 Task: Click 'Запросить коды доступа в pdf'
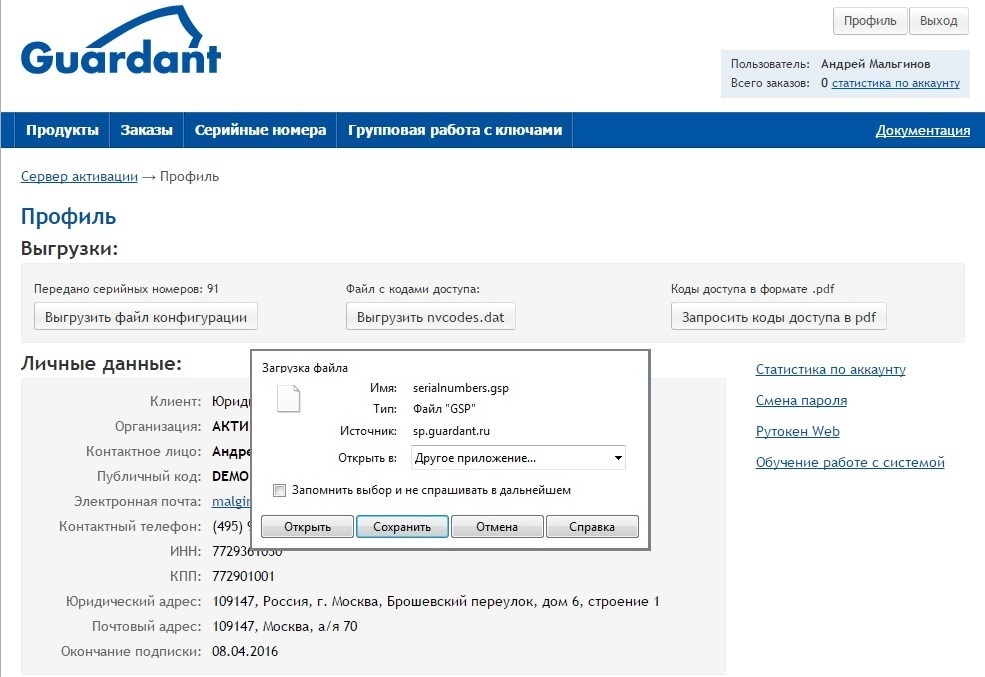point(778,318)
